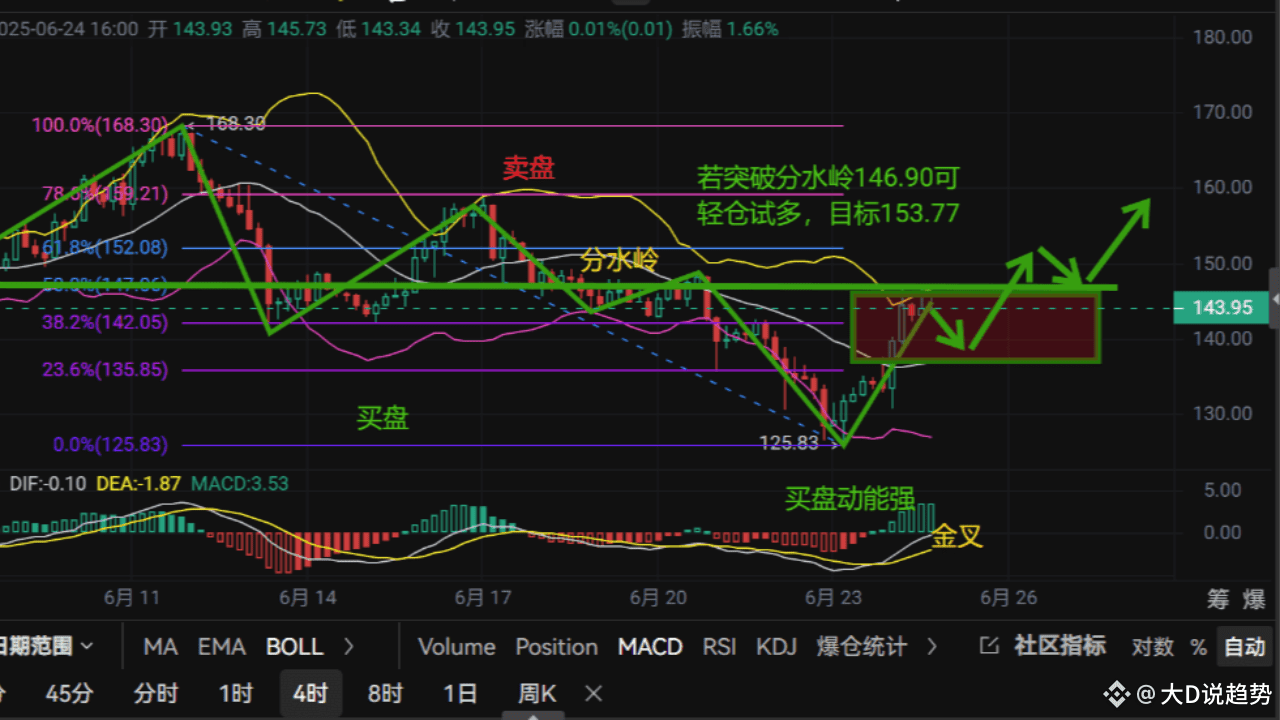
Task: Select the EMA overlay indicator
Action: click(x=221, y=647)
